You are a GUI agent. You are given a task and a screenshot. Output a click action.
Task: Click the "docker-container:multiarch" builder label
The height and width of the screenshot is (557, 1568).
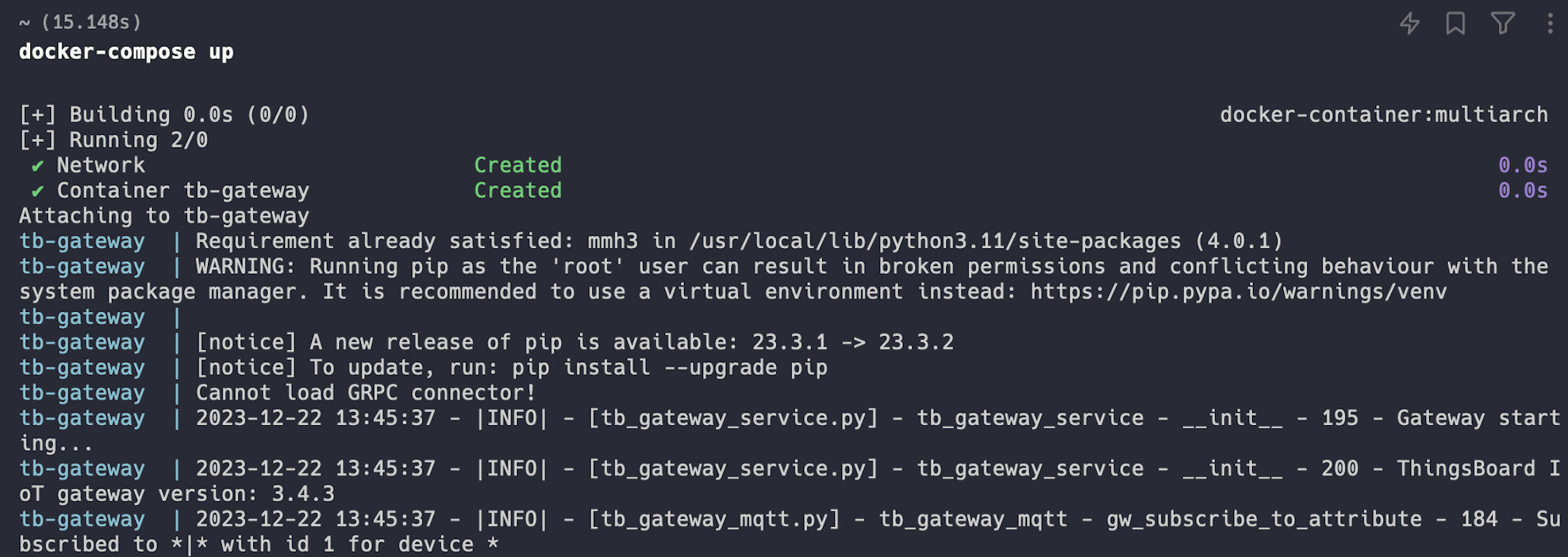click(x=1383, y=115)
